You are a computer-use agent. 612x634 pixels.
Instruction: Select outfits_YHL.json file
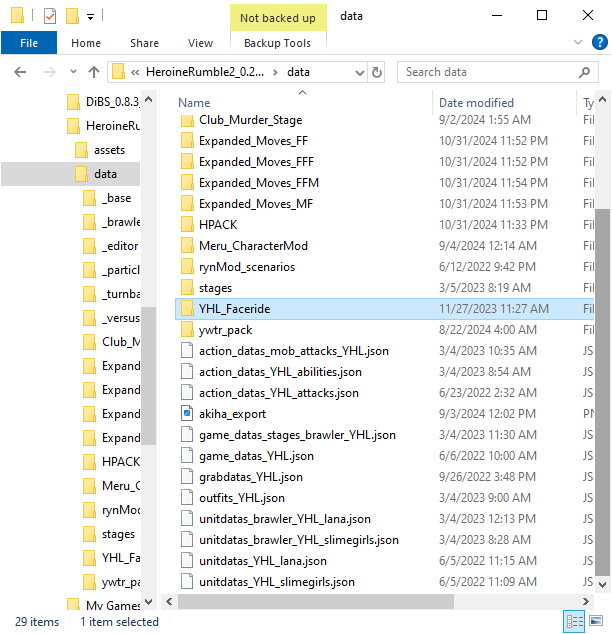pyautogui.click(x=242, y=498)
